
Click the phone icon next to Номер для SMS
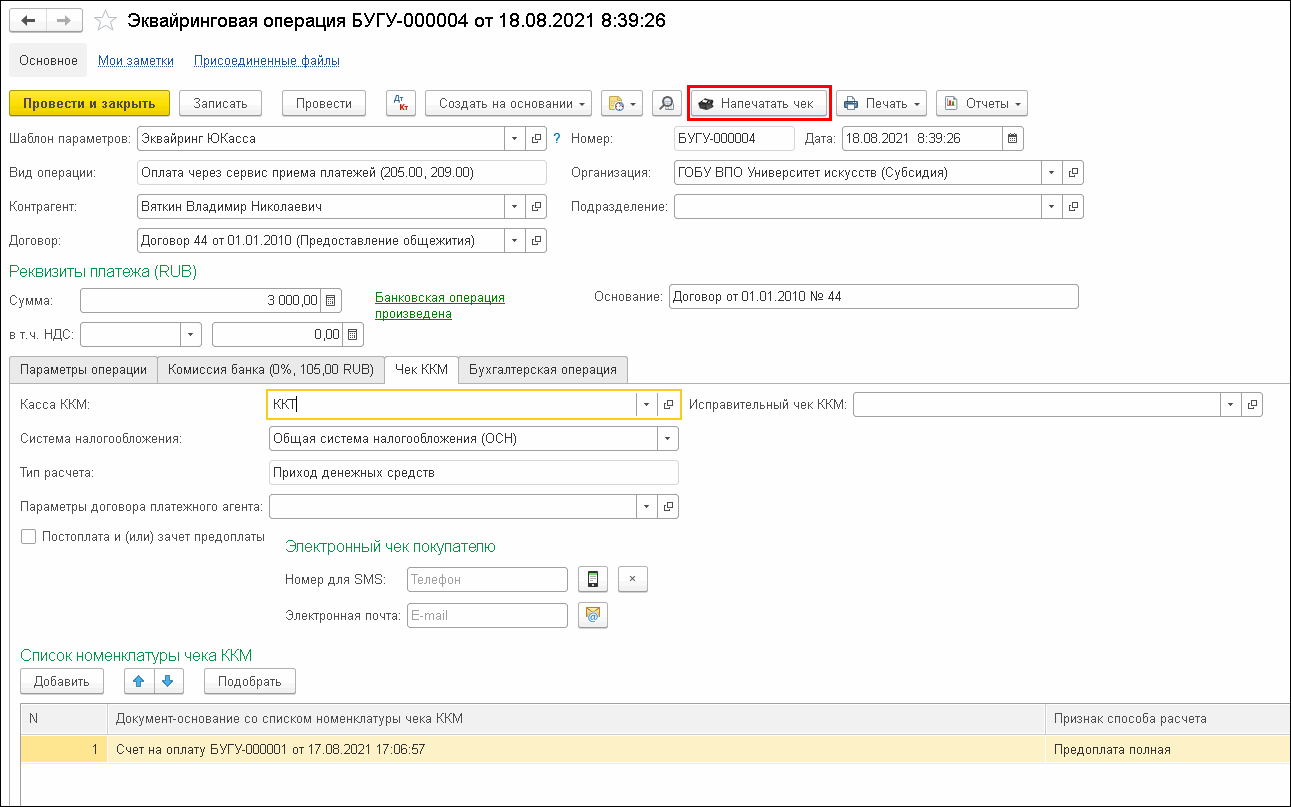tap(593, 579)
